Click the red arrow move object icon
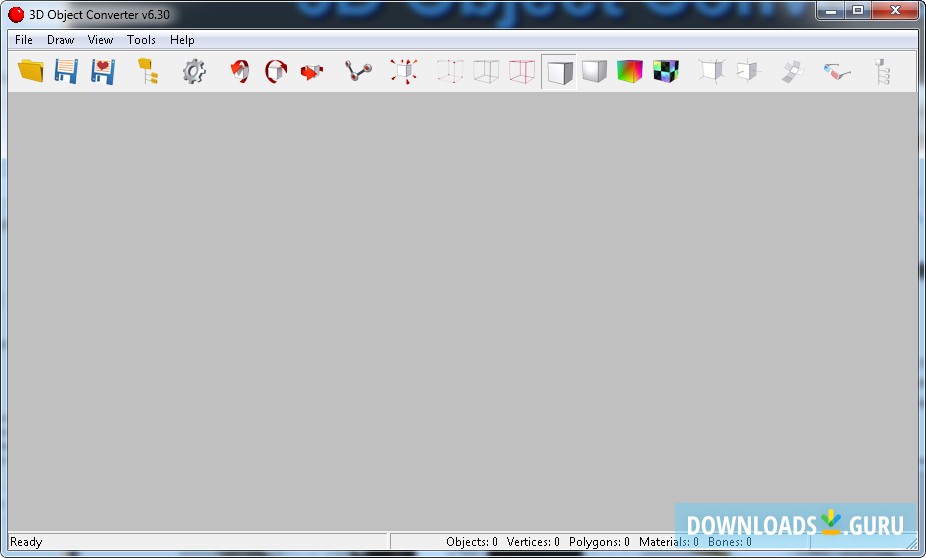The image size is (926, 558). click(312, 72)
